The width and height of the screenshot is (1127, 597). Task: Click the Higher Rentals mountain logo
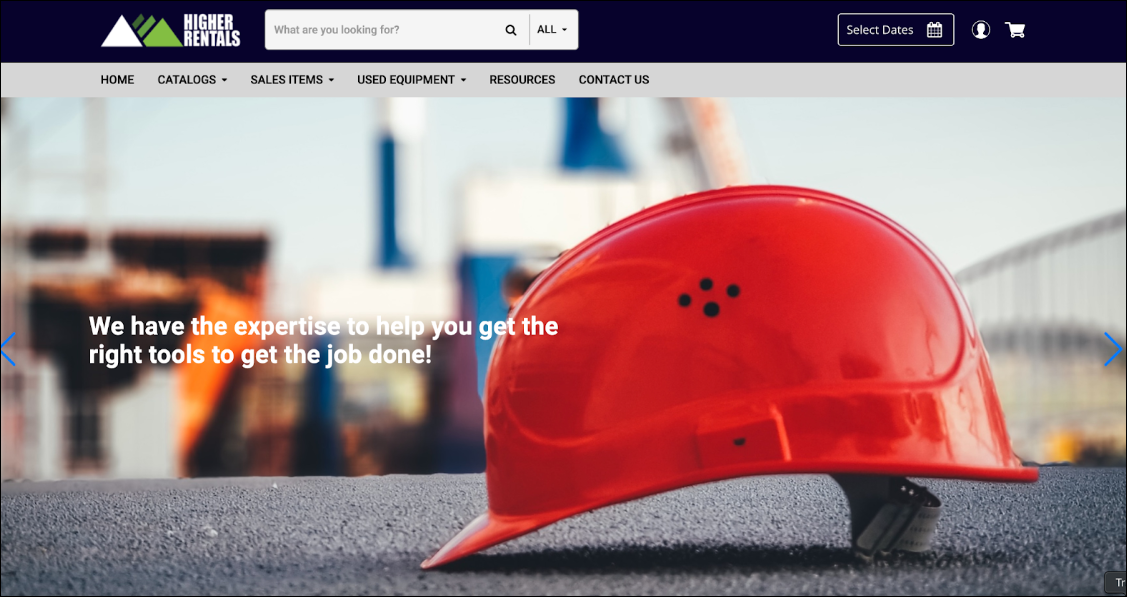click(142, 30)
